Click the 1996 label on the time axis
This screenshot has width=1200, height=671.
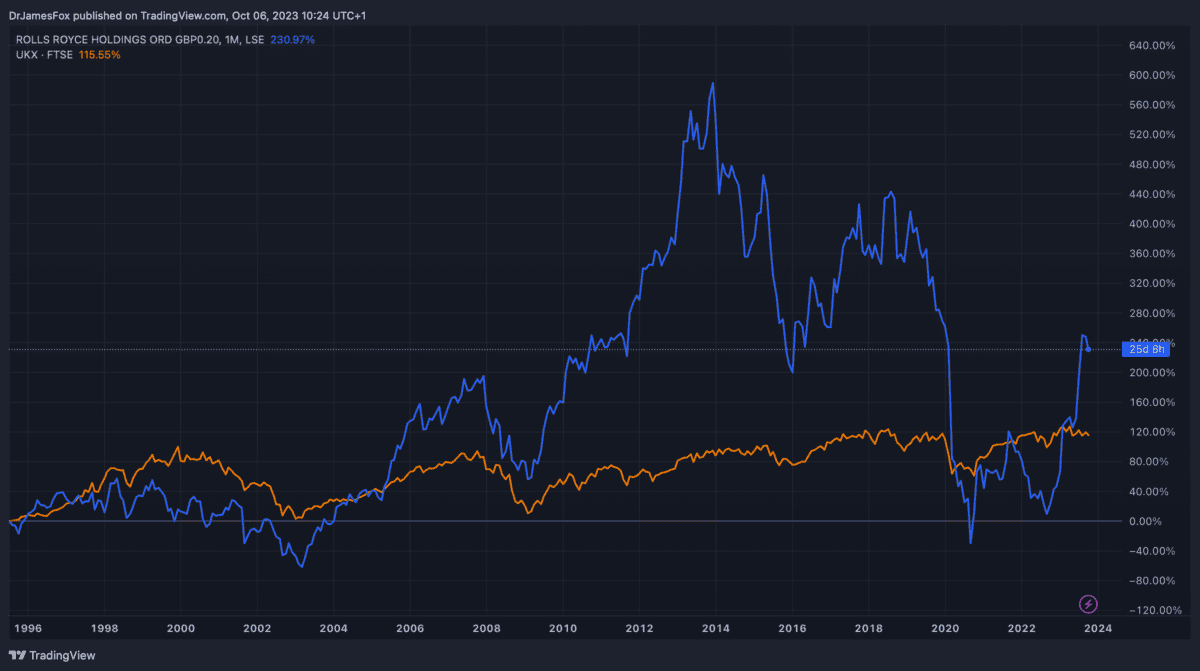28,628
